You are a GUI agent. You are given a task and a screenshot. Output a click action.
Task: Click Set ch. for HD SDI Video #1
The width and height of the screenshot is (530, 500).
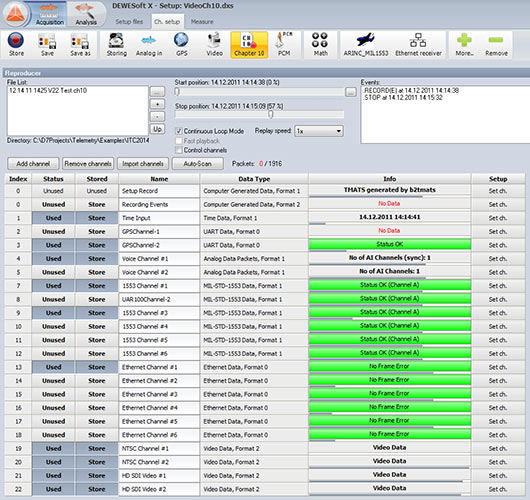tap(498, 475)
